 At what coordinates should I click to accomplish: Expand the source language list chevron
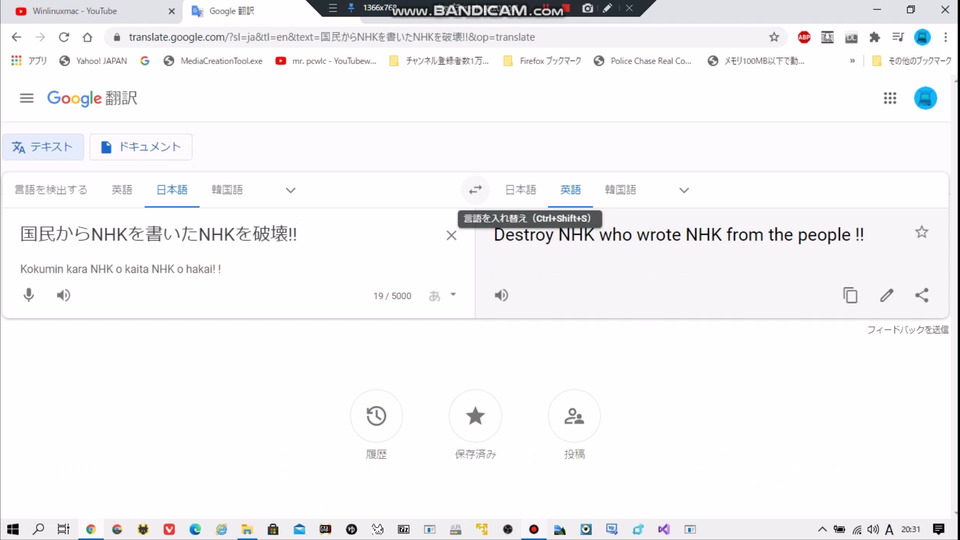coord(291,190)
